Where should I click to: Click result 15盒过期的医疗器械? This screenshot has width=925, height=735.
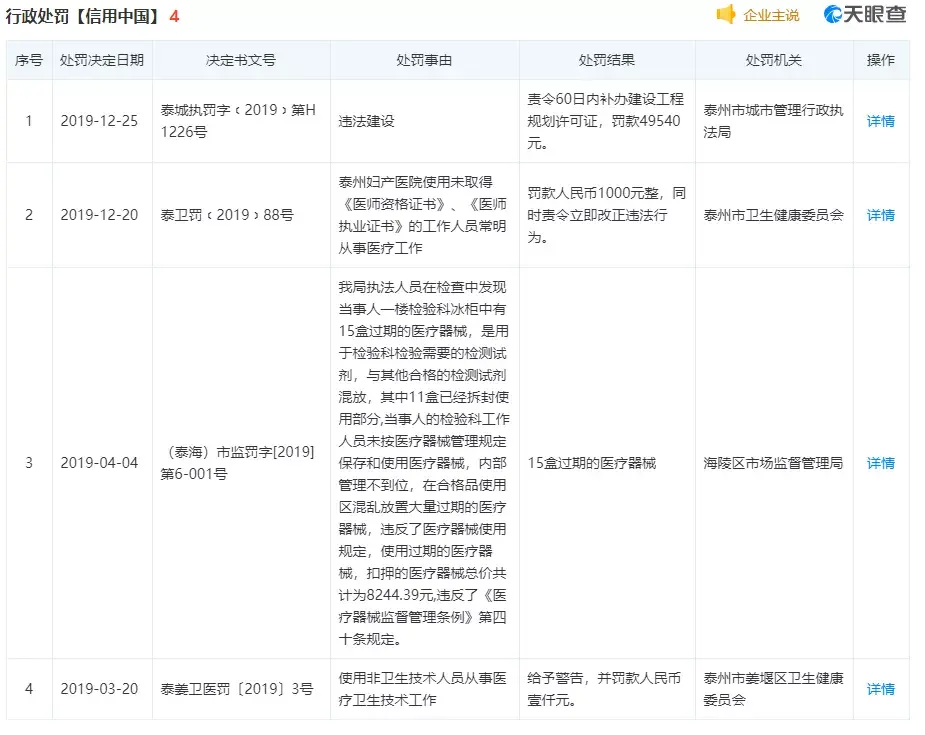592,463
